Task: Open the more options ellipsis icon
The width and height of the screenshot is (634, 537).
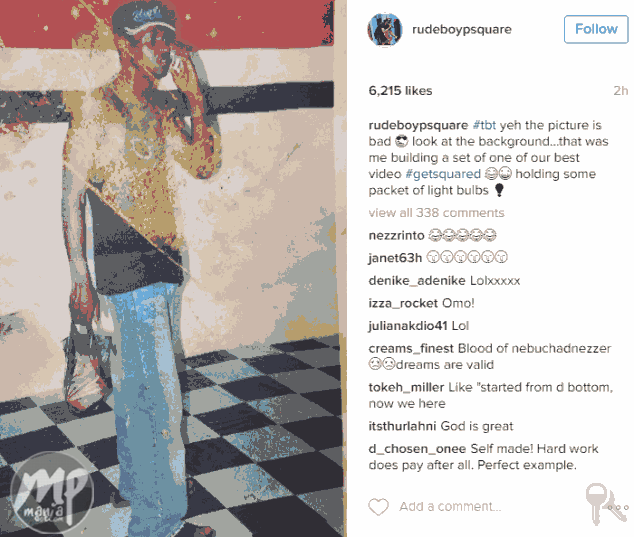Action: point(619,507)
